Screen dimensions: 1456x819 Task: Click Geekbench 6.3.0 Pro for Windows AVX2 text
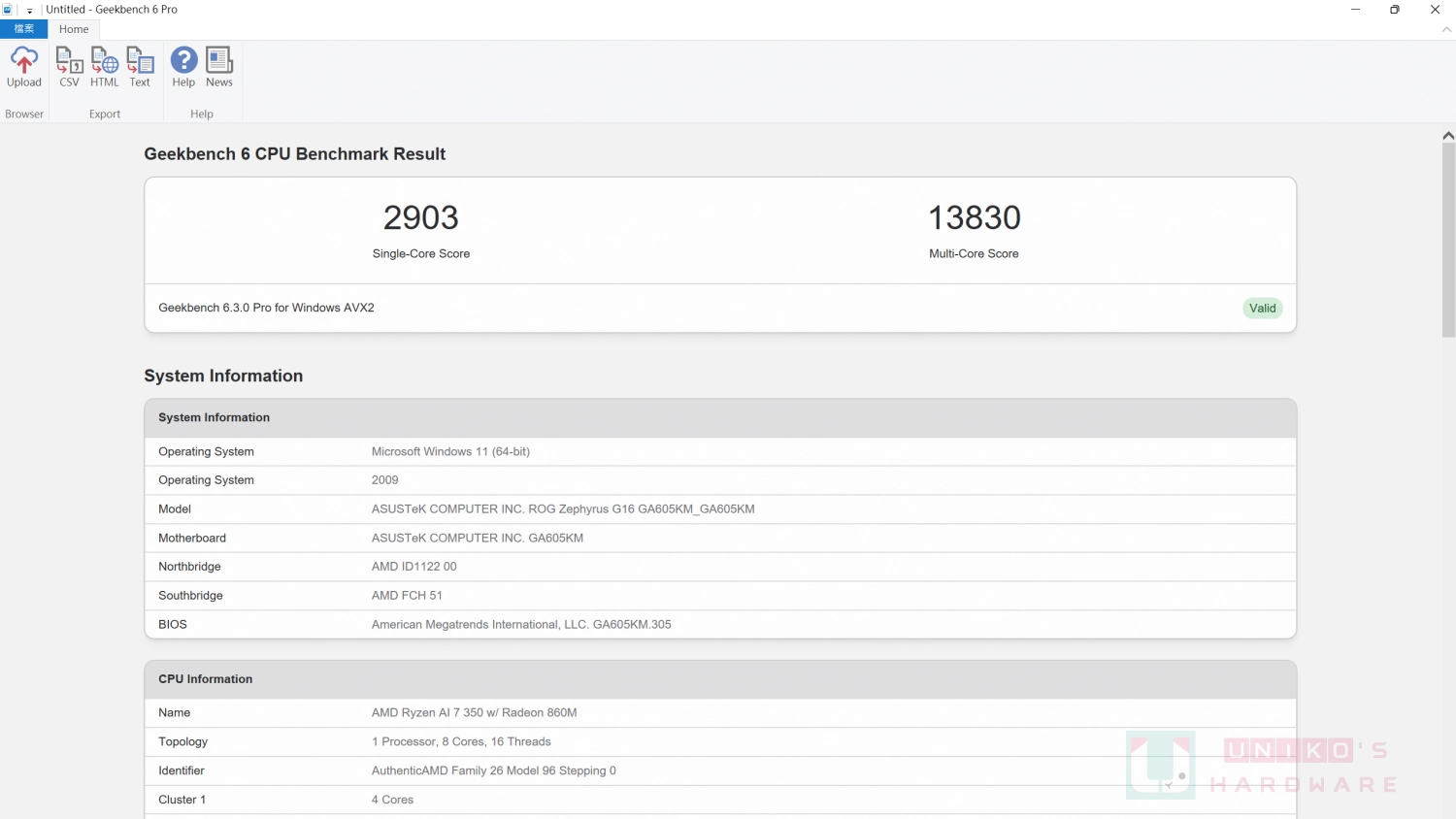[266, 308]
